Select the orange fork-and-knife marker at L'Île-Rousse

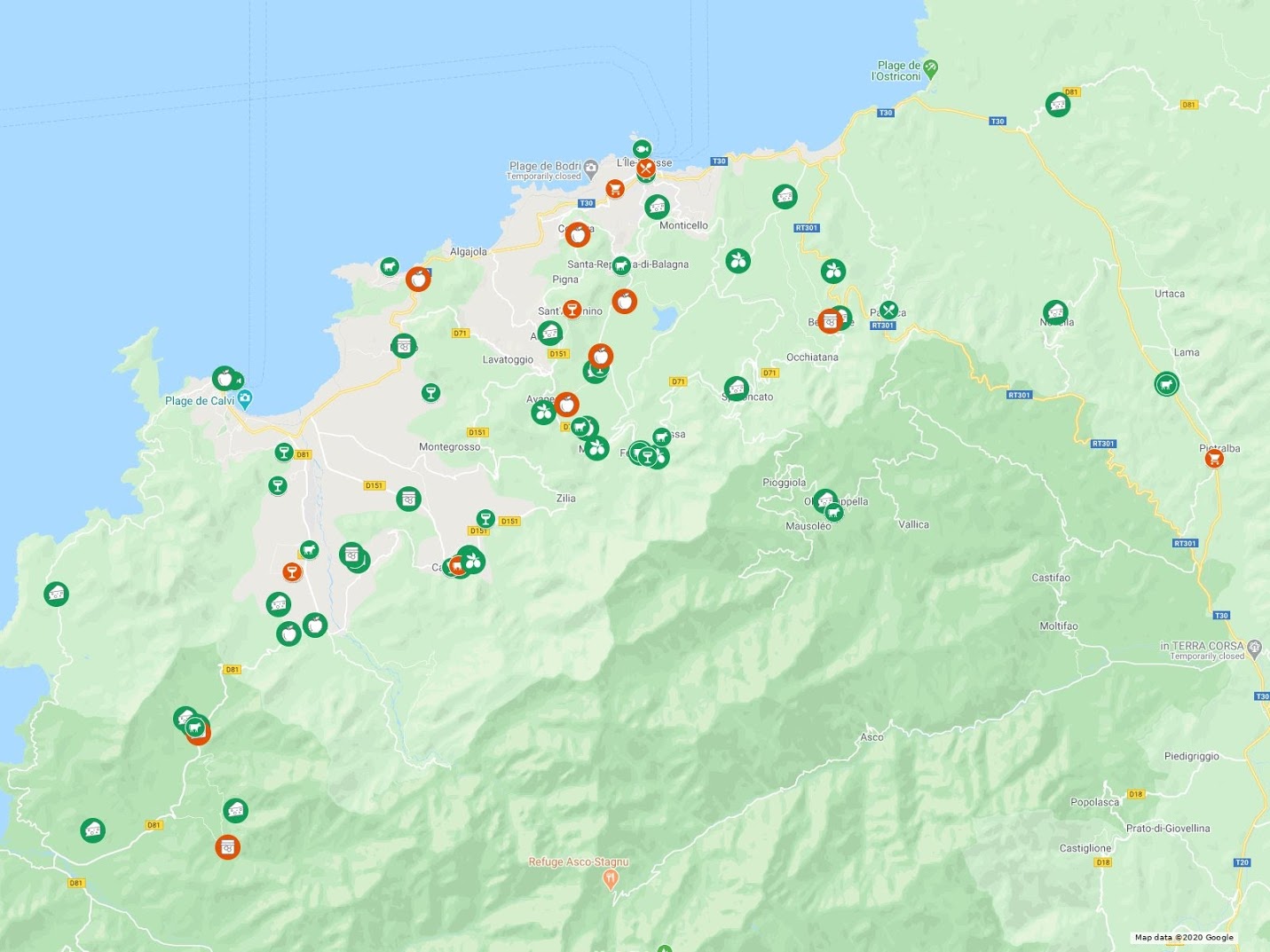click(x=646, y=168)
